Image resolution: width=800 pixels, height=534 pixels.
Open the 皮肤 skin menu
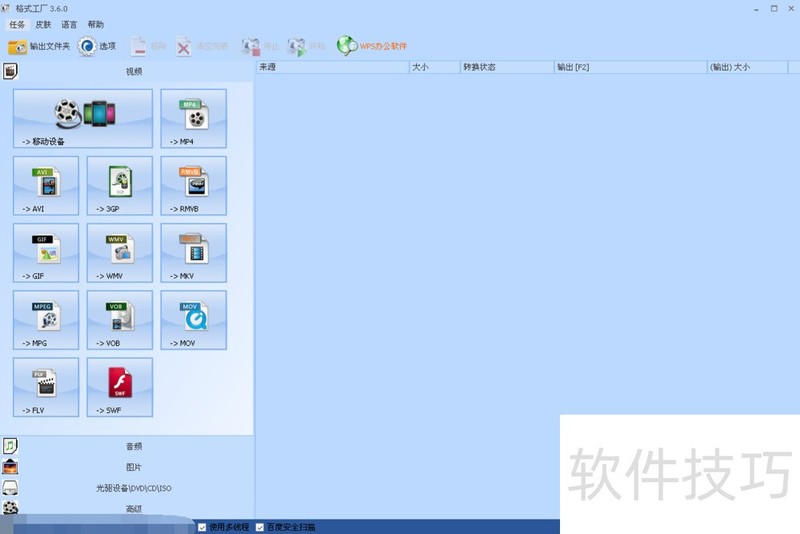tap(43, 24)
